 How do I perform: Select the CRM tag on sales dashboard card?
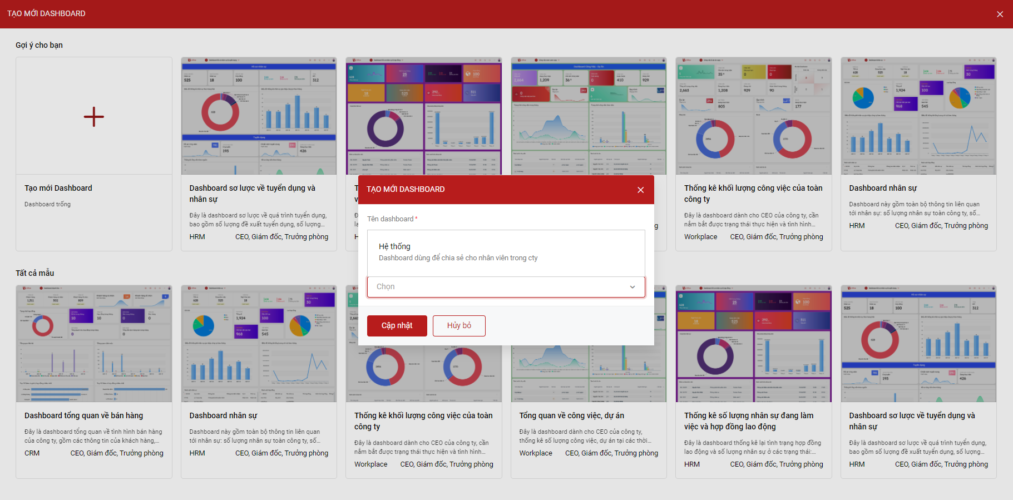point(32,453)
